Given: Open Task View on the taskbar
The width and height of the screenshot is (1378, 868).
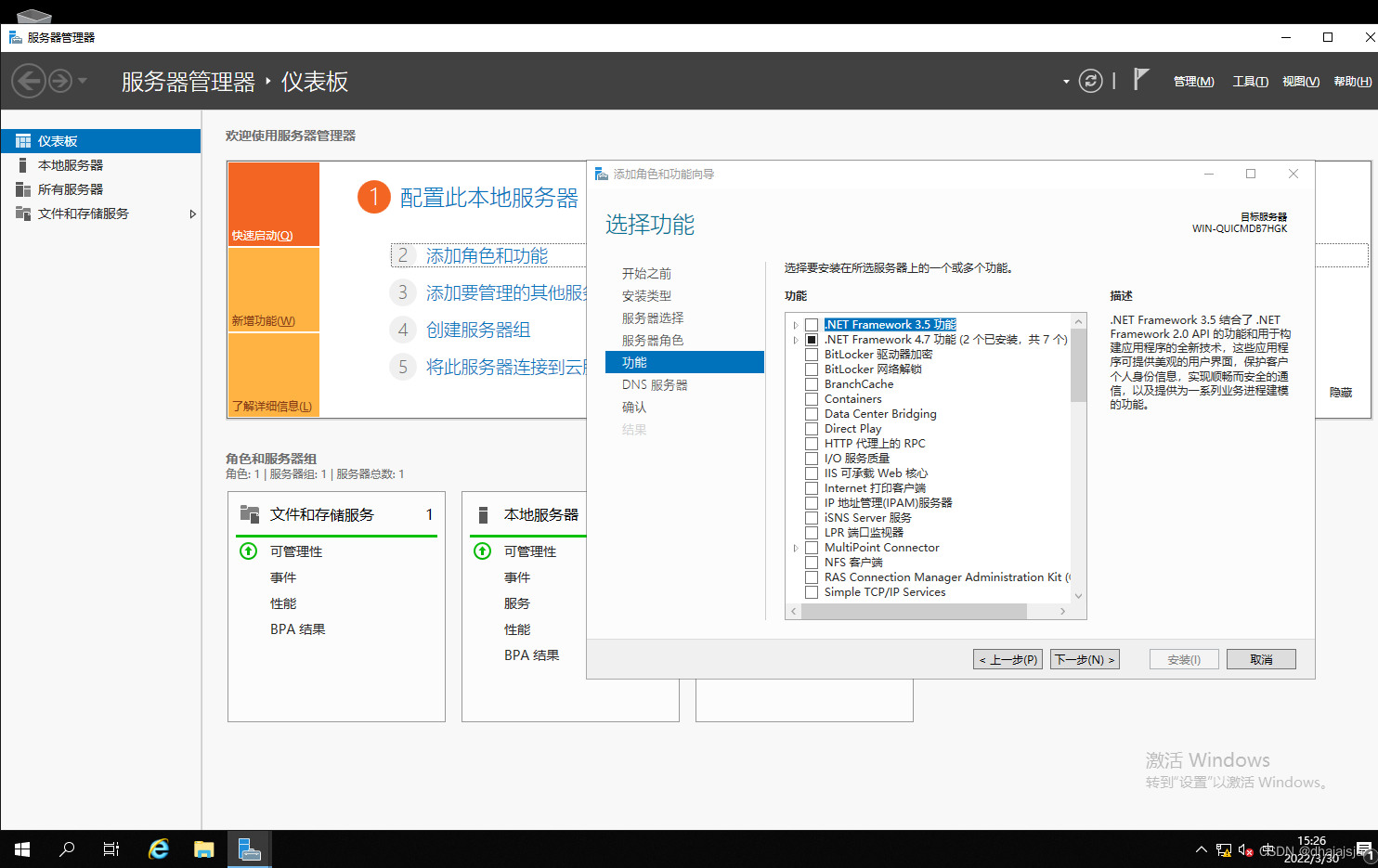Looking at the screenshot, I should tap(111, 849).
